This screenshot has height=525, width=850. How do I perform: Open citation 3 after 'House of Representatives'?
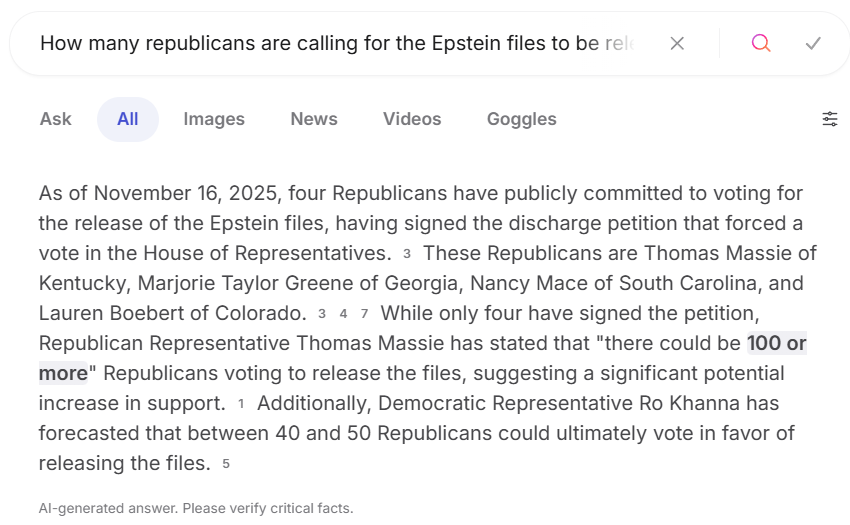point(407,254)
